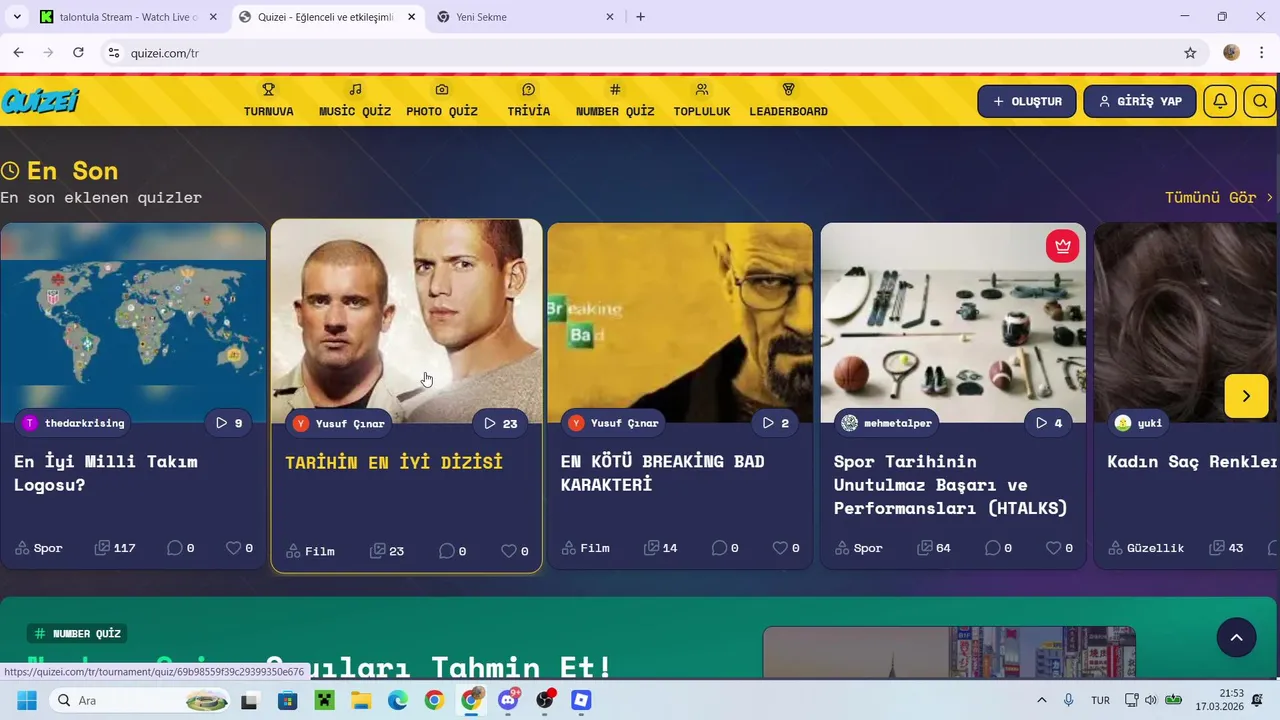Like the Breaking Bad Karakteri quiz
The image size is (1280, 720).
786,548
